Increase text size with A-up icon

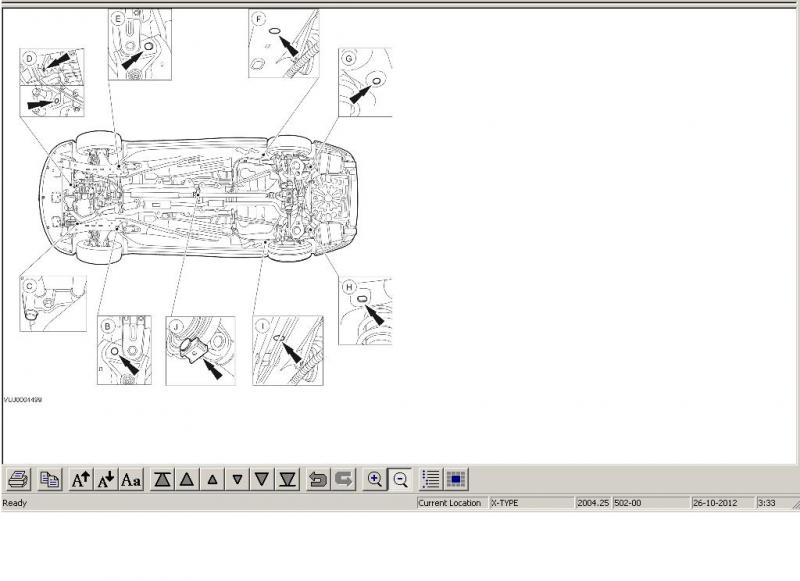point(81,480)
